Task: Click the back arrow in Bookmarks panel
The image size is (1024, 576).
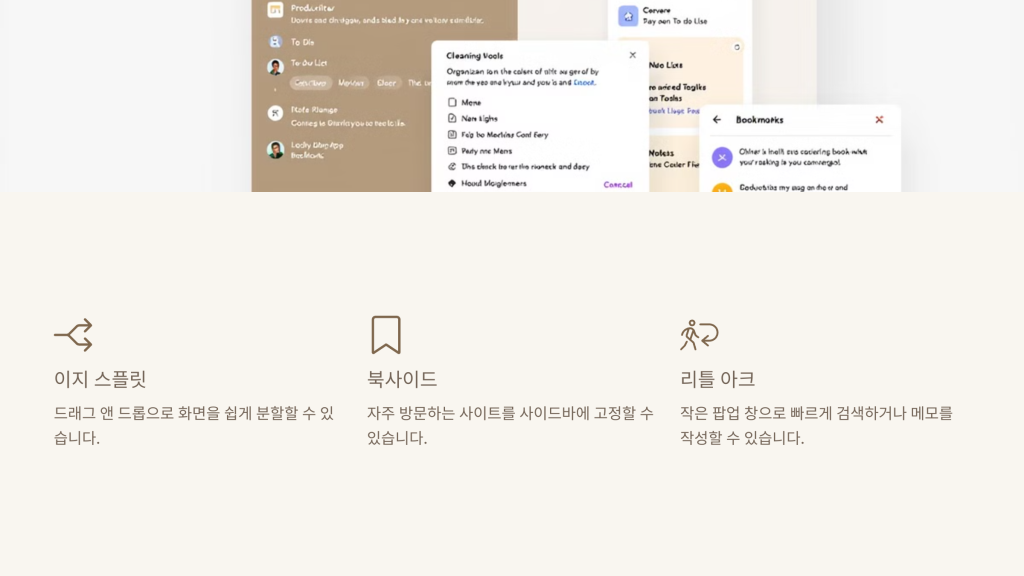Action: point(717,120)
